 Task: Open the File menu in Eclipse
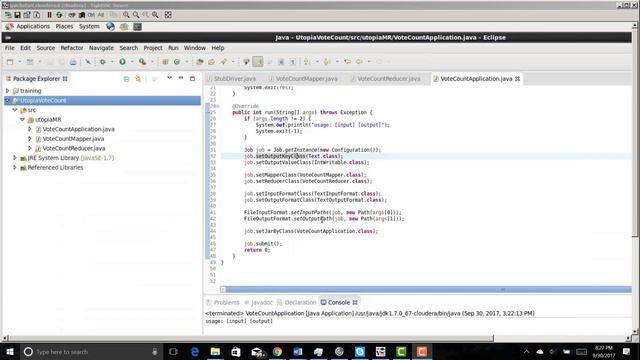tap(9, 48)
